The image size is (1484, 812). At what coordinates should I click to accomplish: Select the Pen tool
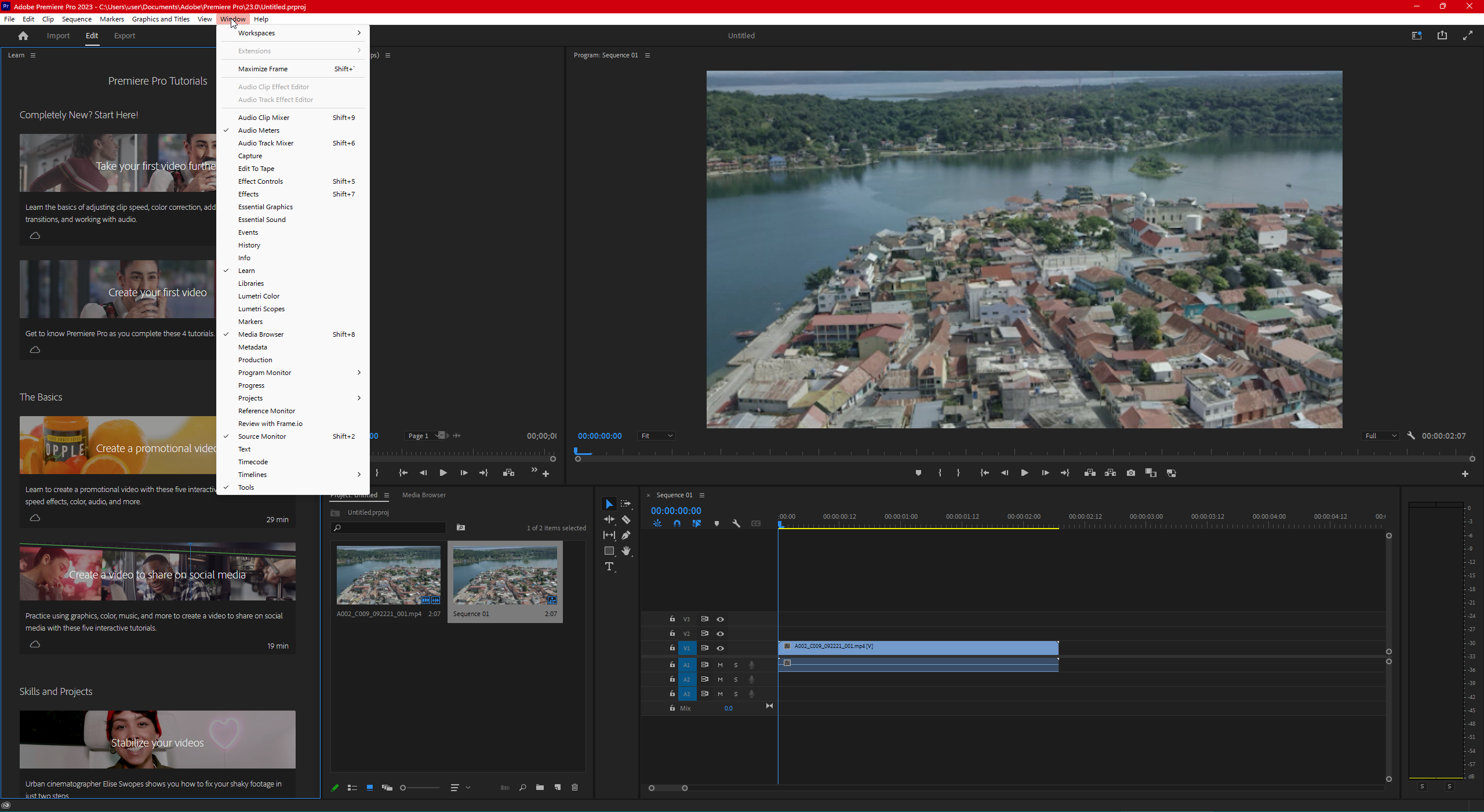point(626,535)
